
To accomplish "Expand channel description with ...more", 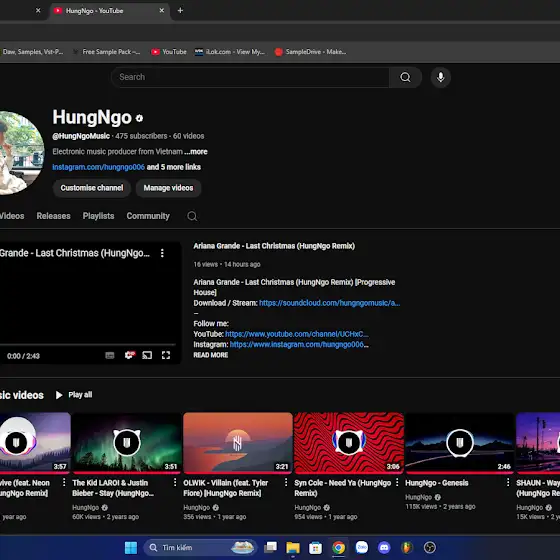I will tap(196, 151).
